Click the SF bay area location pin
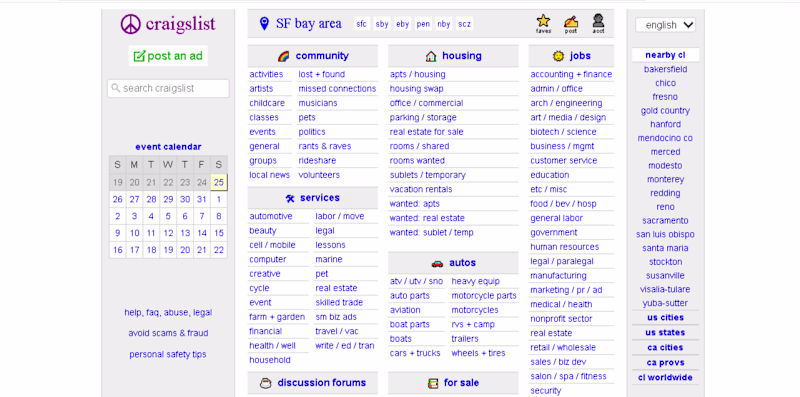Screen dimensions: 800x397 tap(264, 23)
